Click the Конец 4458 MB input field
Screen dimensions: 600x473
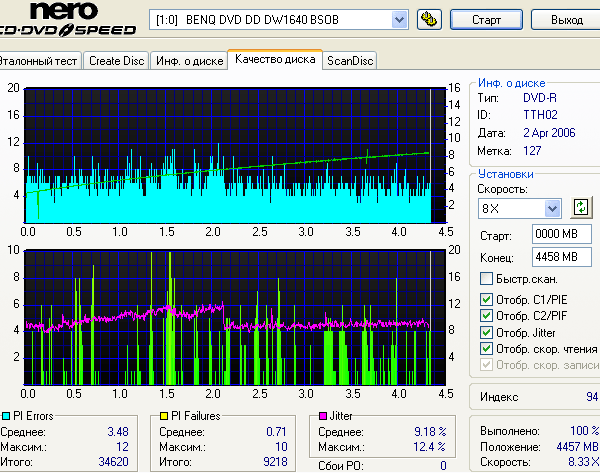tap(562, 257)
